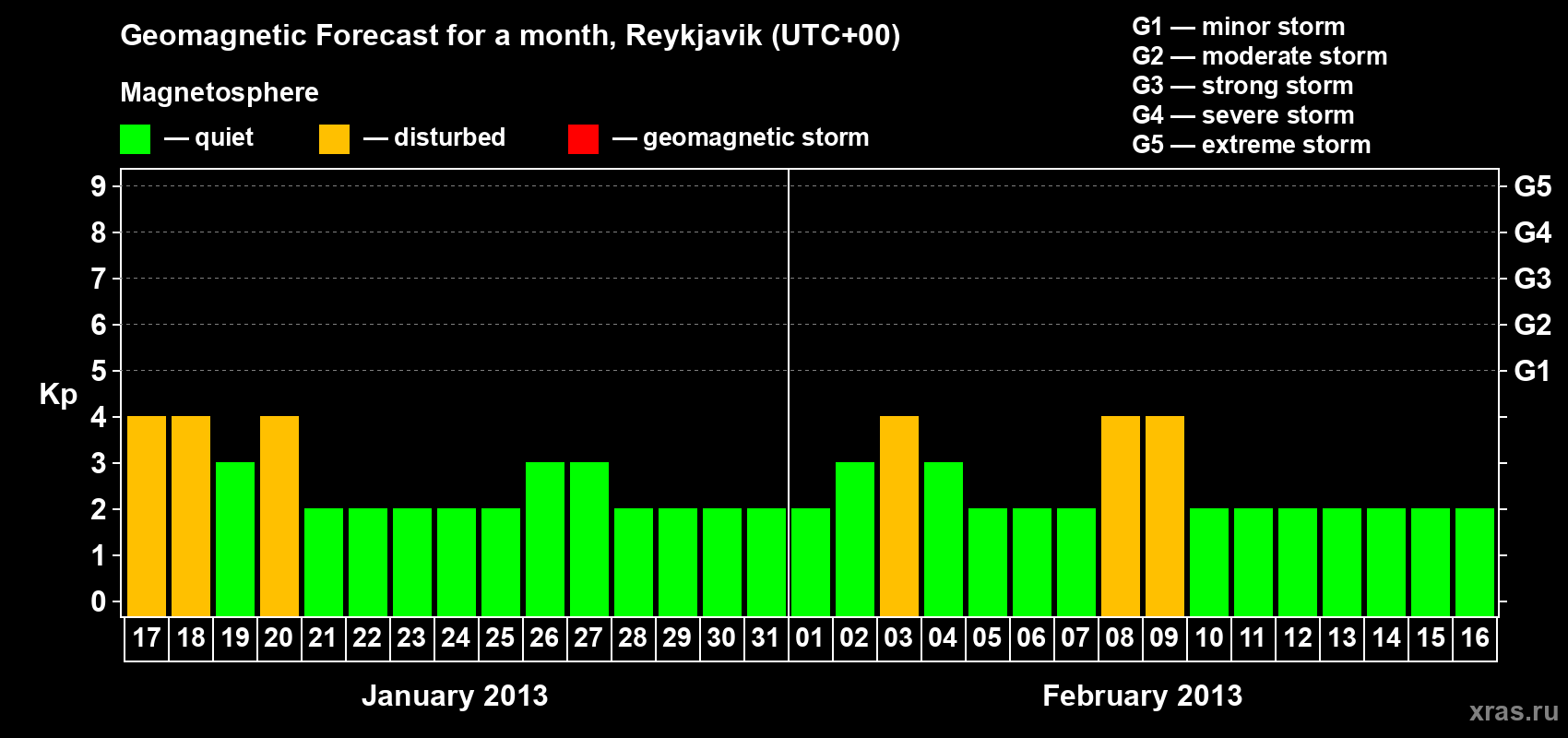
Task: Select the February 02 green bar
Action: [x=855, y=540]
